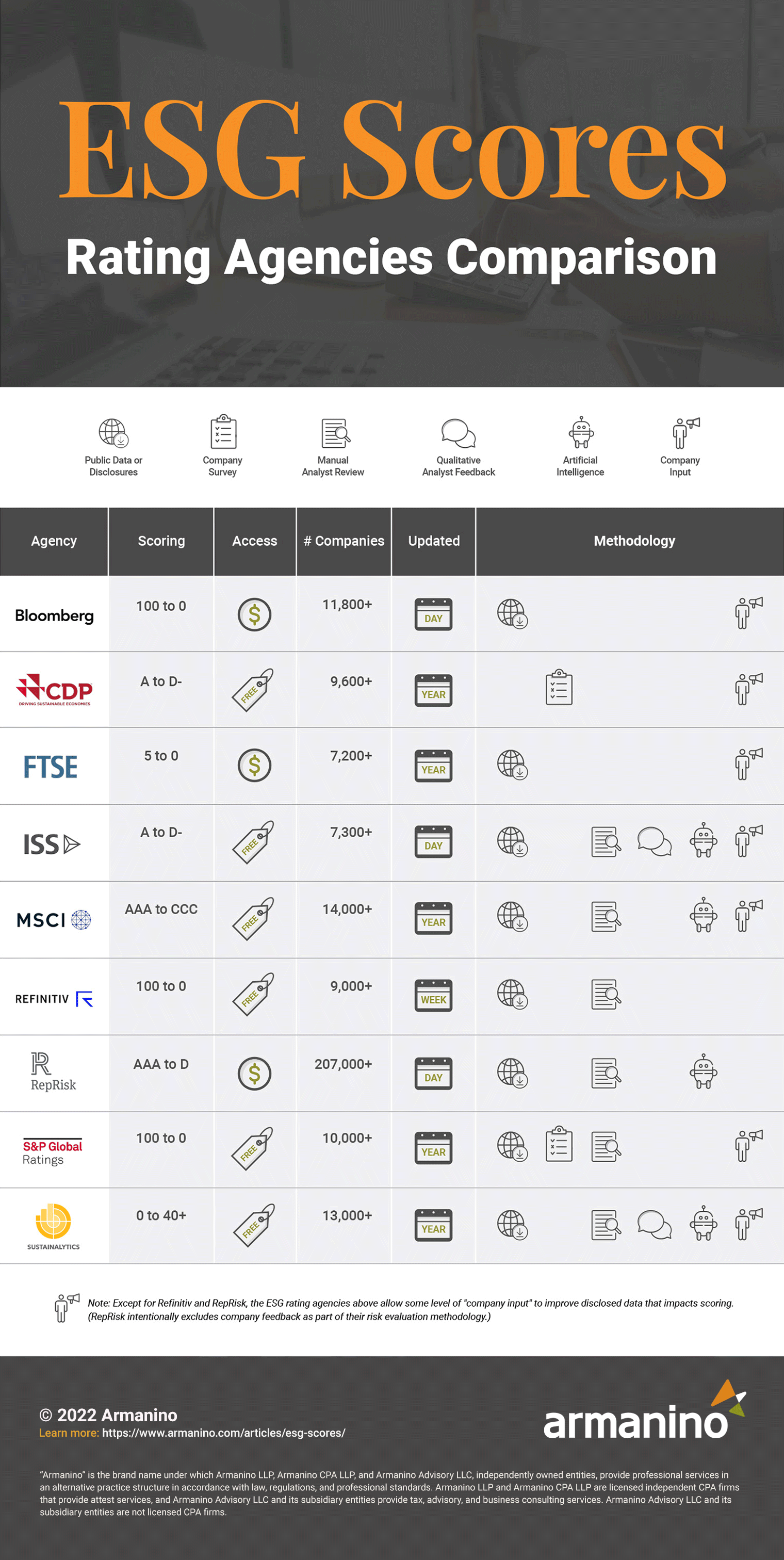This screenshot has height=1560, width=784.
Task: Click the company survey clipboard icon in CDP row
Action: point(560,687)
